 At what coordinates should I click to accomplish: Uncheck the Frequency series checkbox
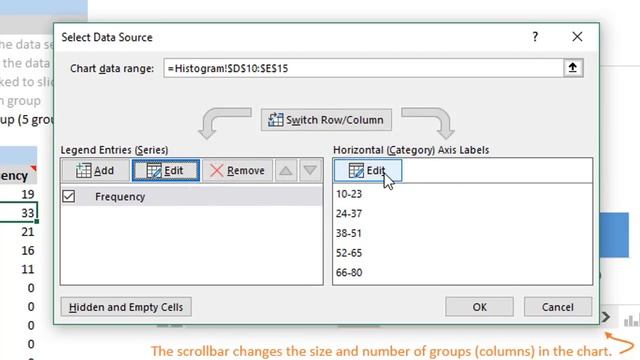[69, 196]
